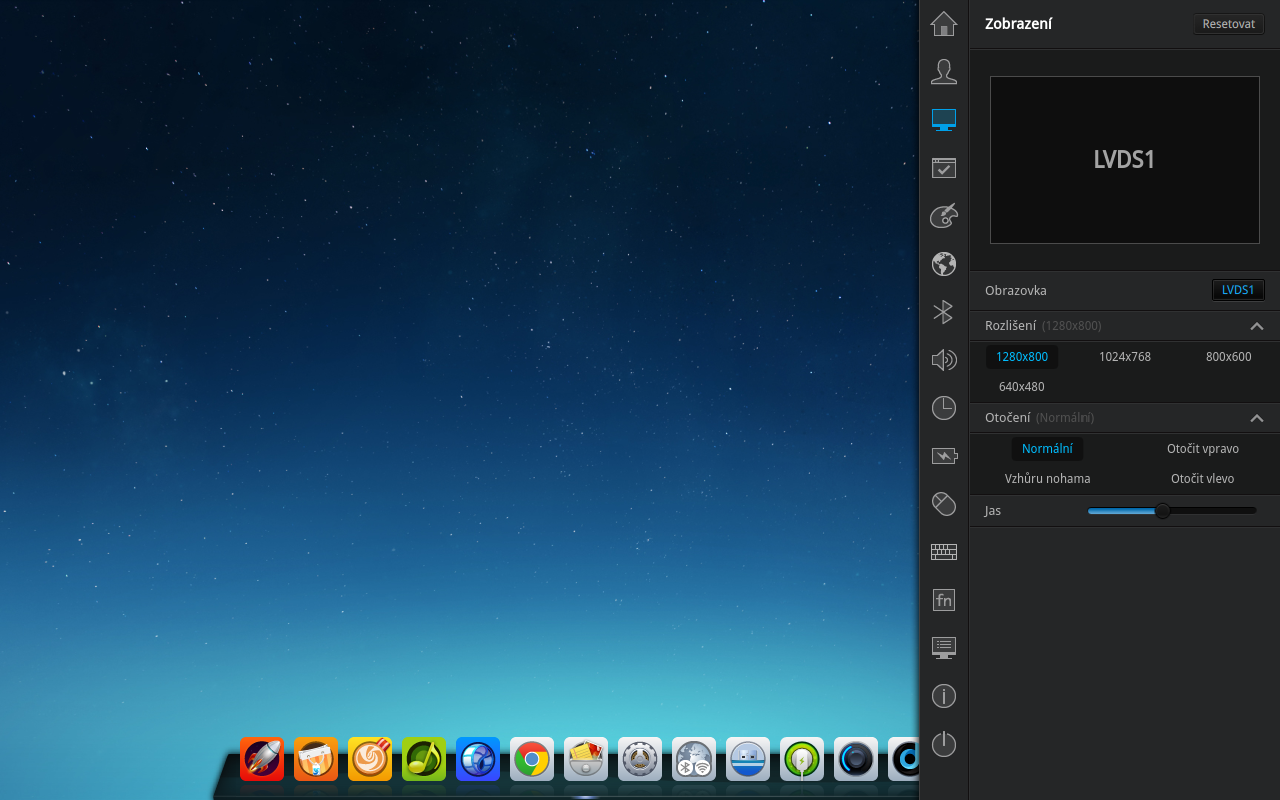Open the Fn shortcuts settings icon
Viewport: 1280px width, 800px height.
pyautogui.click(x=943, y=600)
